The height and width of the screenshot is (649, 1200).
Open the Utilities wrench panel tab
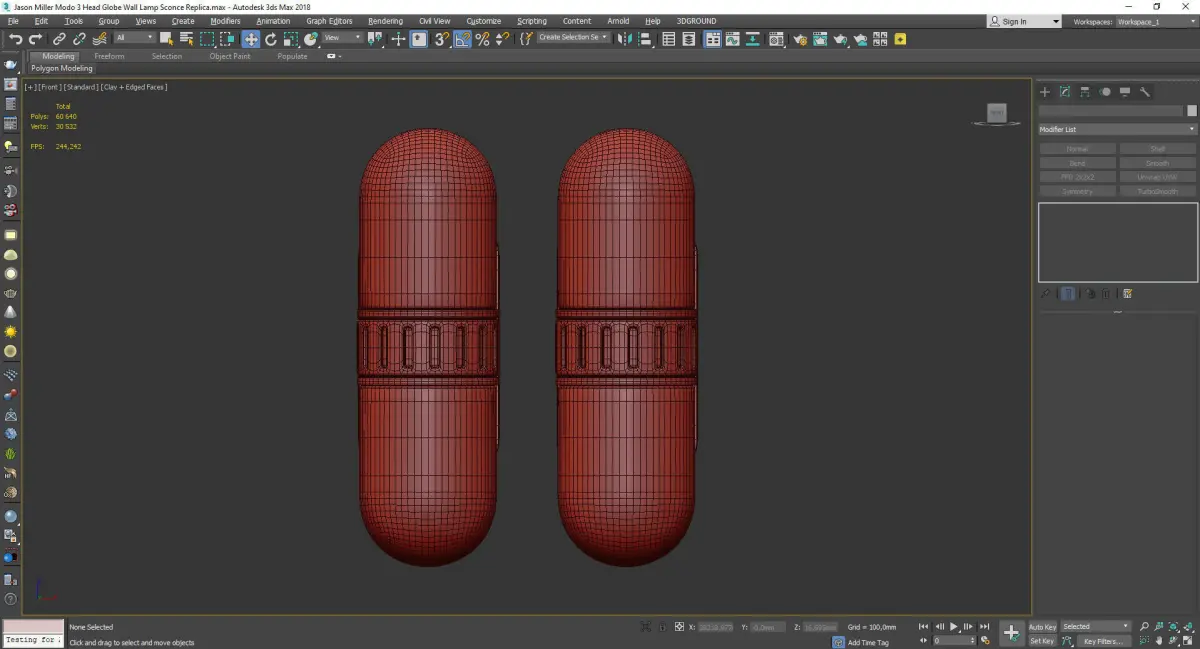click(x=1145, y=92)
